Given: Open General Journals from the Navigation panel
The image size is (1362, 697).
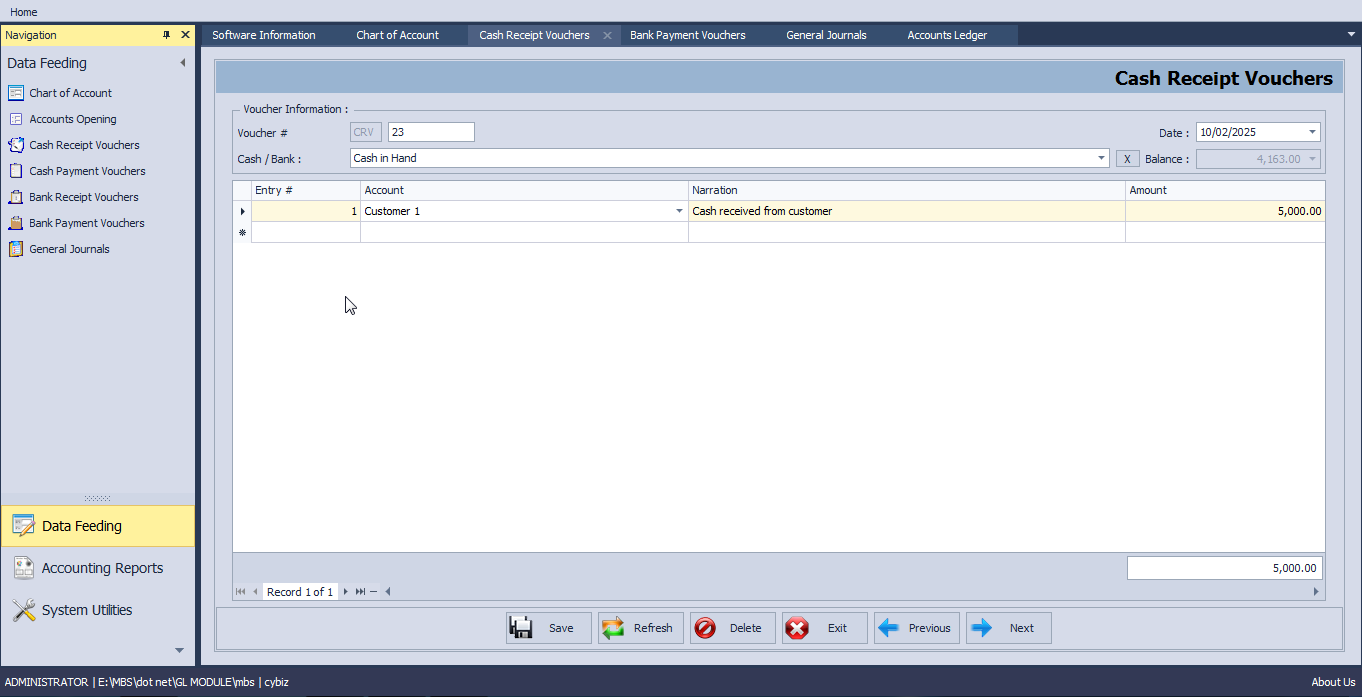Looking at the screenshot, I should coord(59,249).
